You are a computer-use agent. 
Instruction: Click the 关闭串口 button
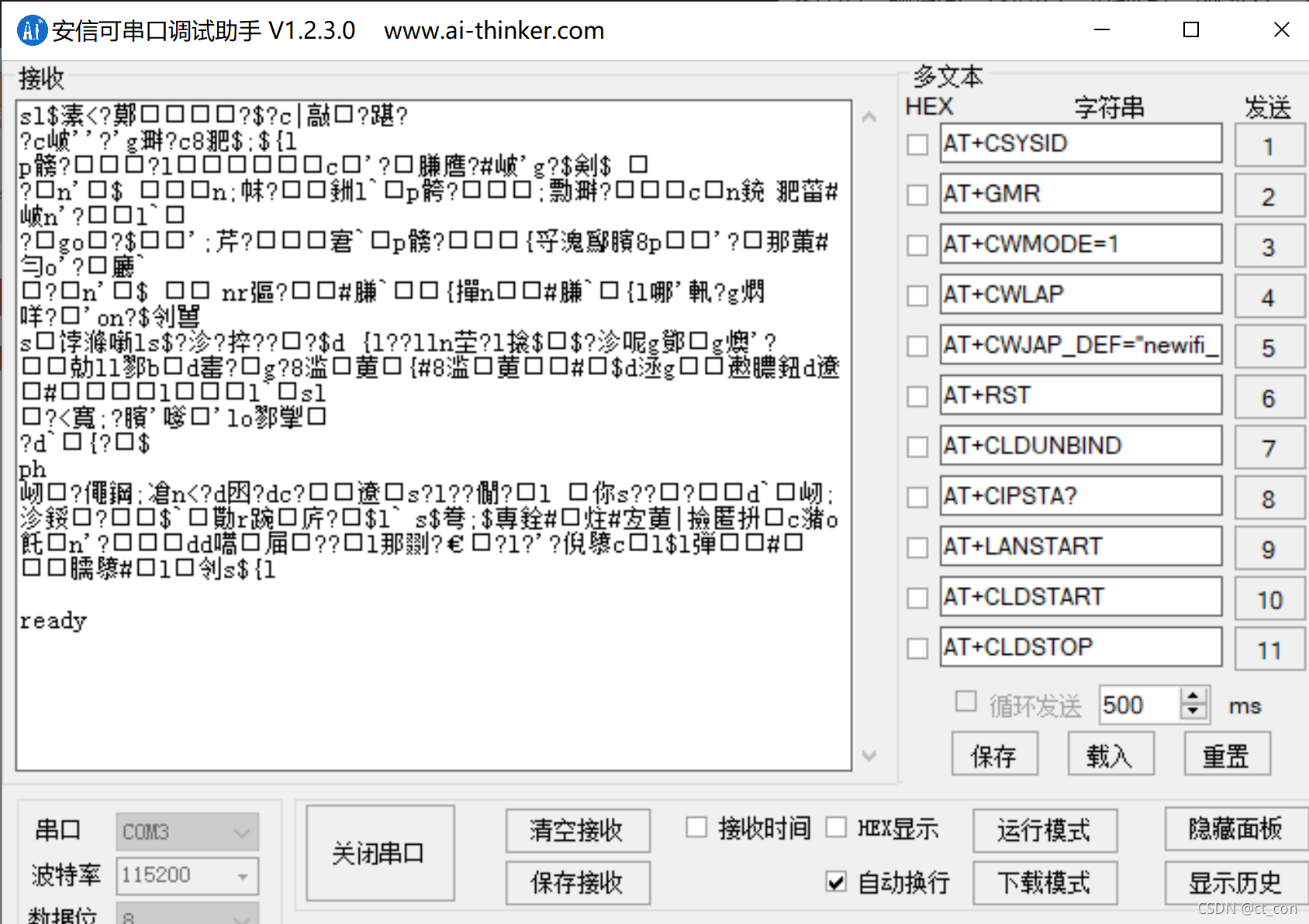380,853
